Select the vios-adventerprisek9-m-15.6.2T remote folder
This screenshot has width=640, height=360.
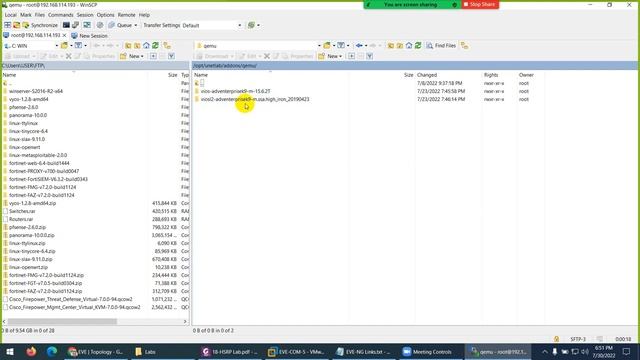click(236, 91)
